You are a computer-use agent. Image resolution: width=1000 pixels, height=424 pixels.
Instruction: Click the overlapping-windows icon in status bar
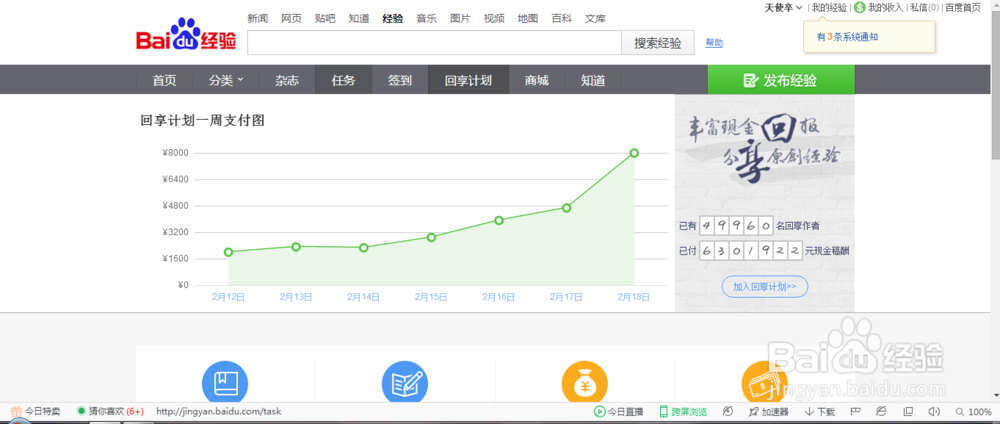tap(908, 411)
